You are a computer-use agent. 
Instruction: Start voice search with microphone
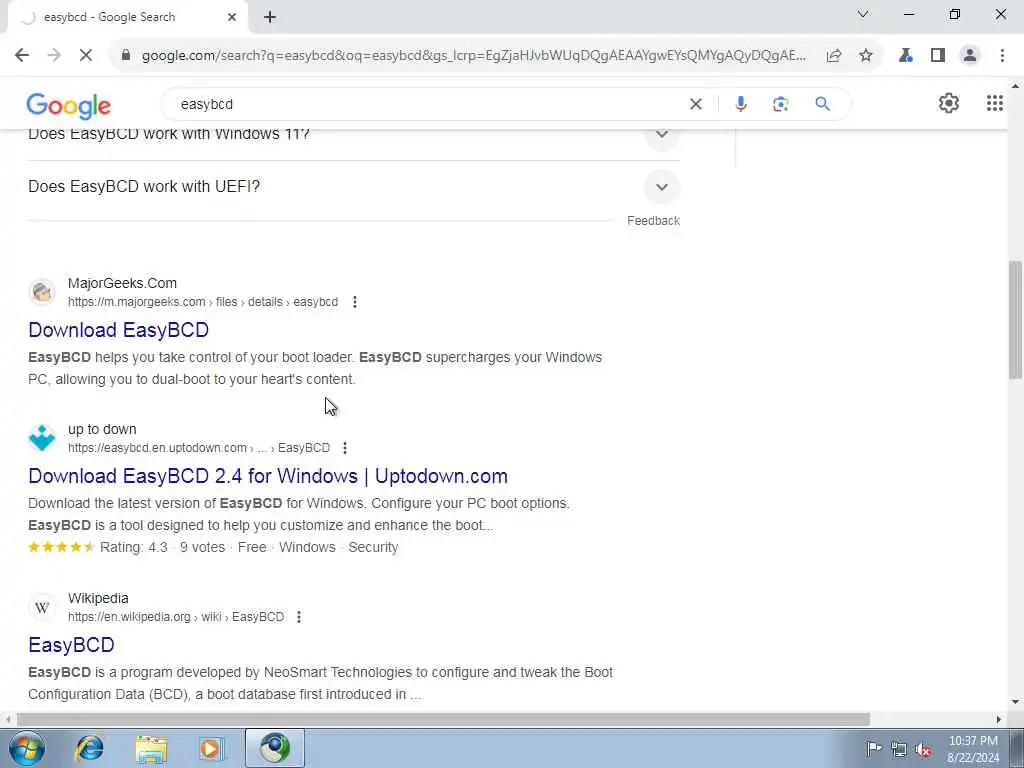[x=741, y=104]
